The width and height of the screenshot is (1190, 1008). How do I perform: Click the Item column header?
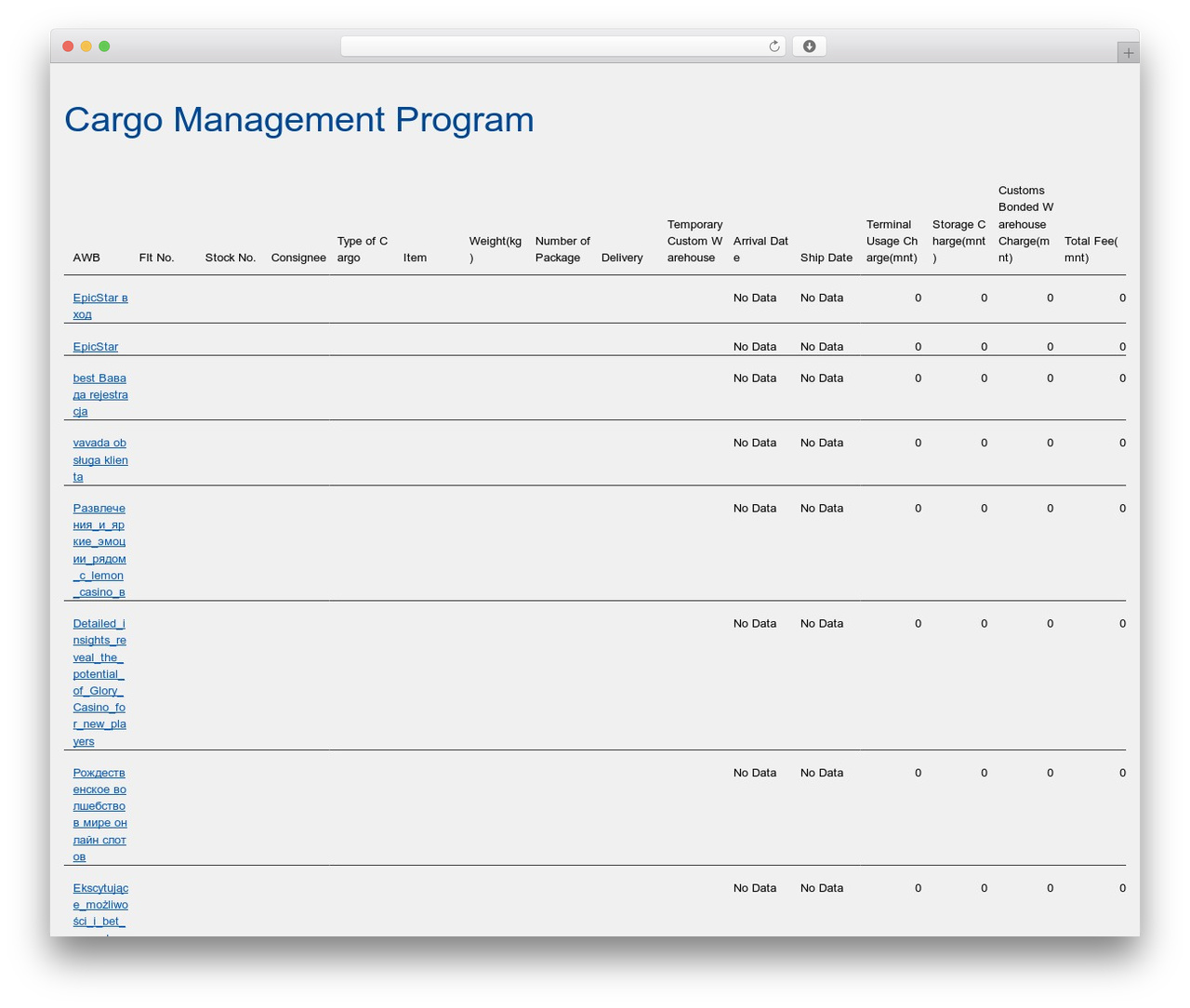tap(415, 258)
